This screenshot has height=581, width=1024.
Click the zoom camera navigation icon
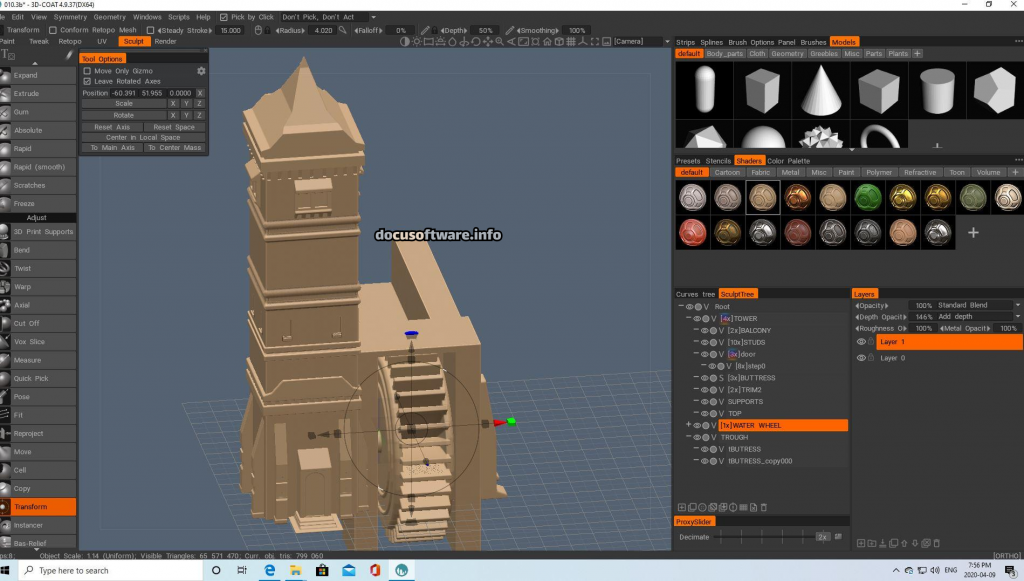pos(500,41)
